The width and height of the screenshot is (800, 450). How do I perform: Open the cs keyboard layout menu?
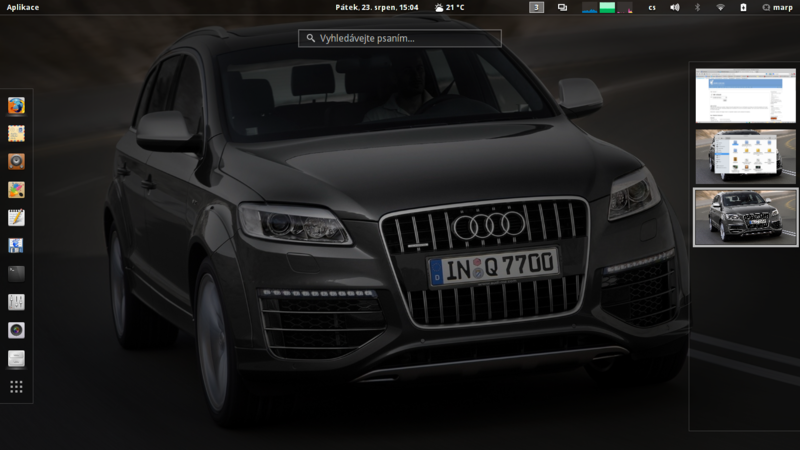[x=652, y=7]
